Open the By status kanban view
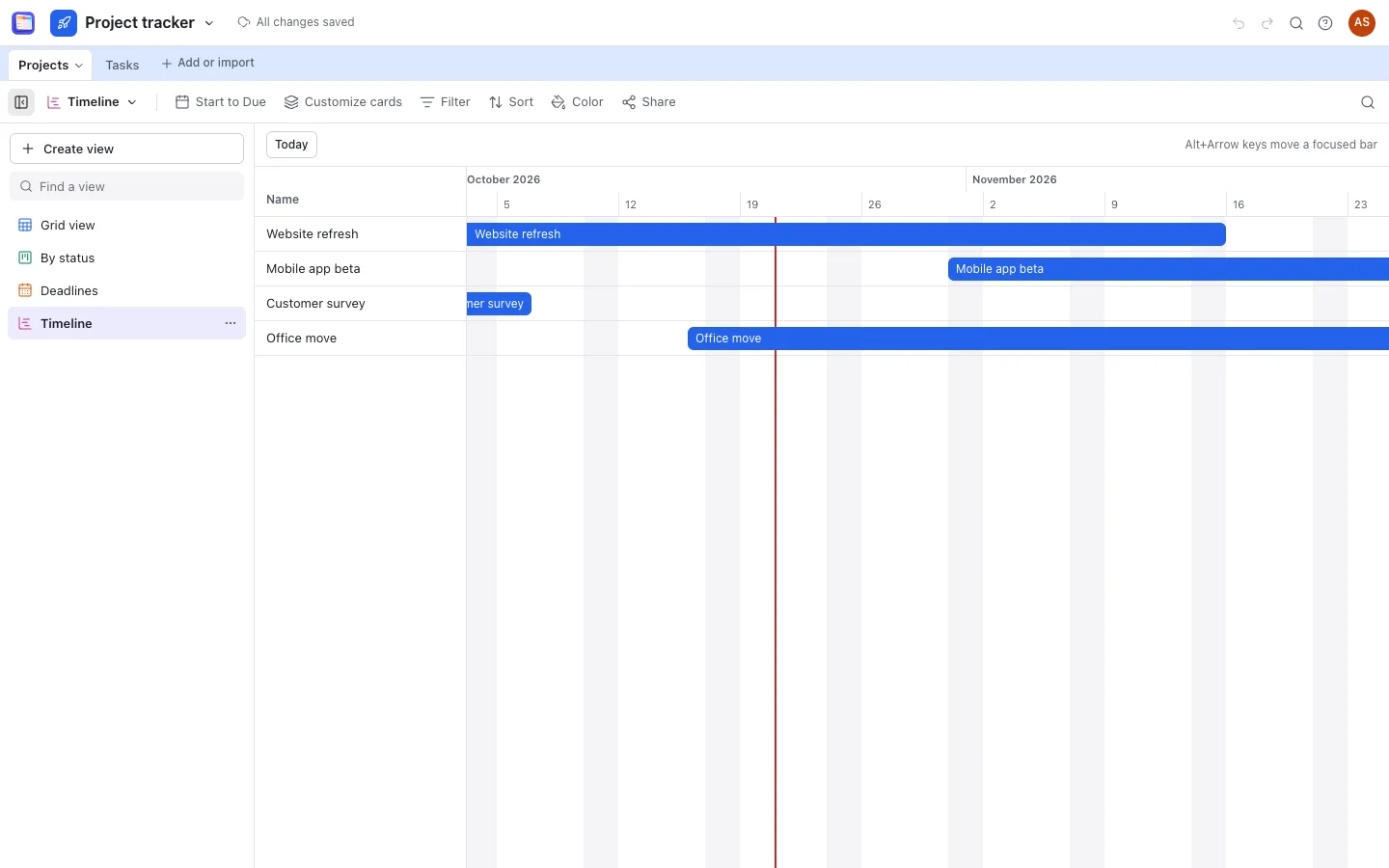 pyautogui.click(x=126, y=258)
